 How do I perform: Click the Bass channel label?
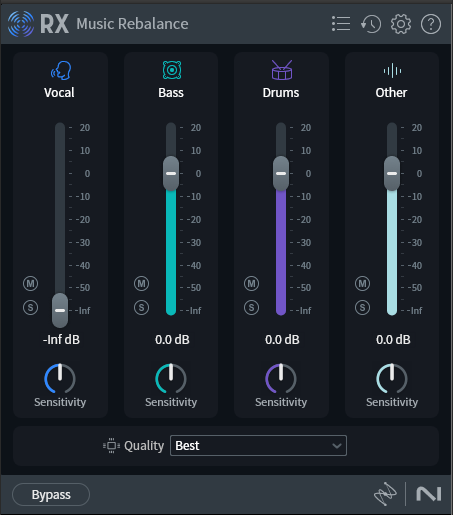pos(171,93)
